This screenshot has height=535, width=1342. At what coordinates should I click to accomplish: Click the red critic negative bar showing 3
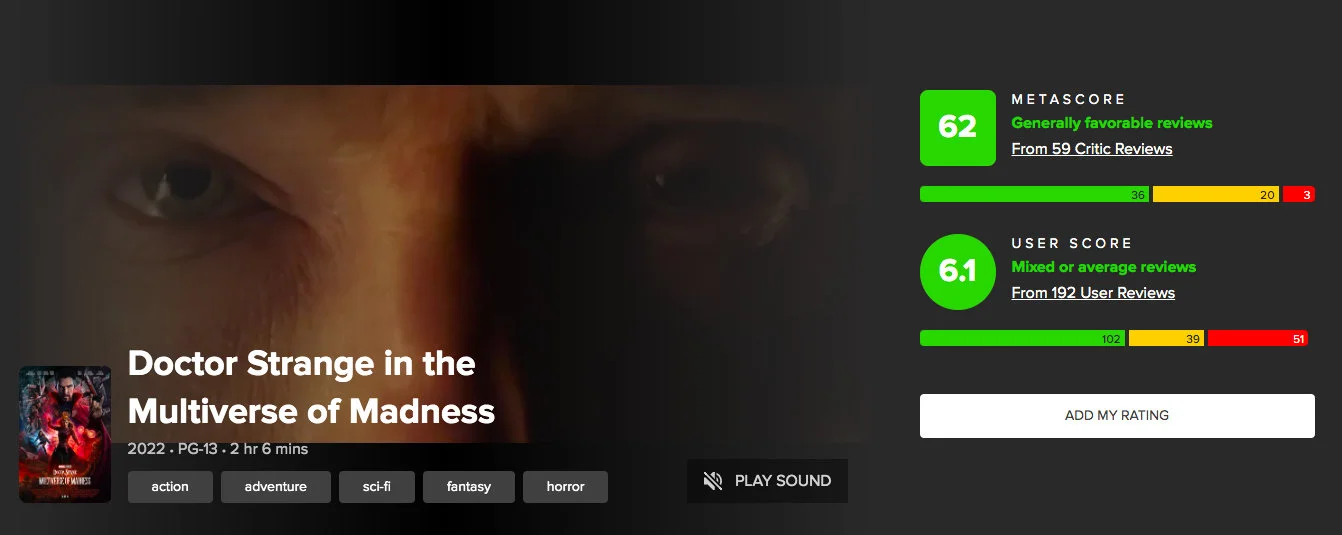click(1298, 195)
